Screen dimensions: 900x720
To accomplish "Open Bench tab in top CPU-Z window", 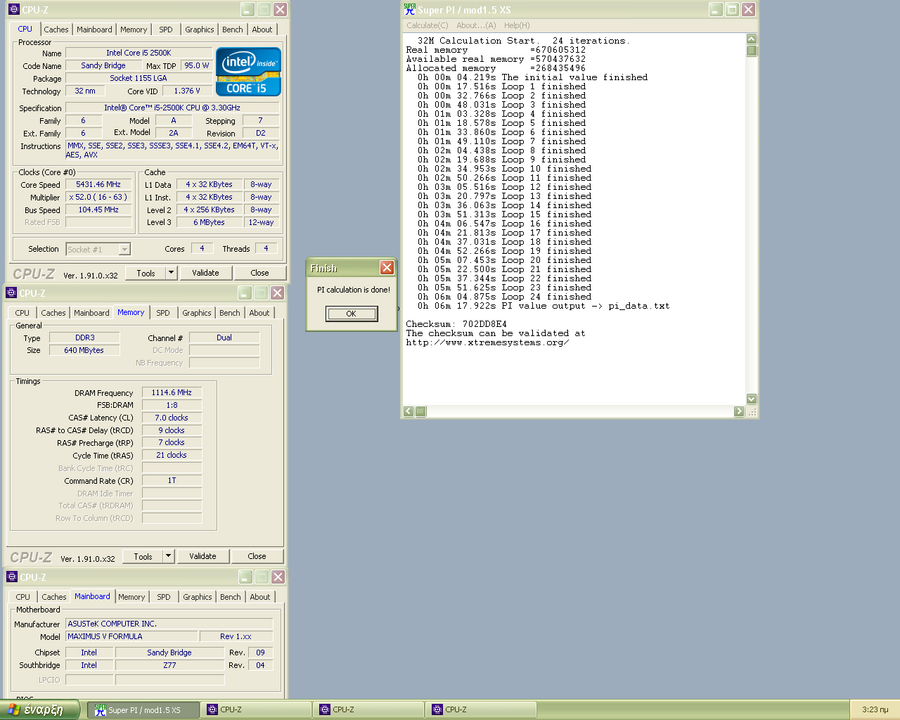I will [232, 29].
